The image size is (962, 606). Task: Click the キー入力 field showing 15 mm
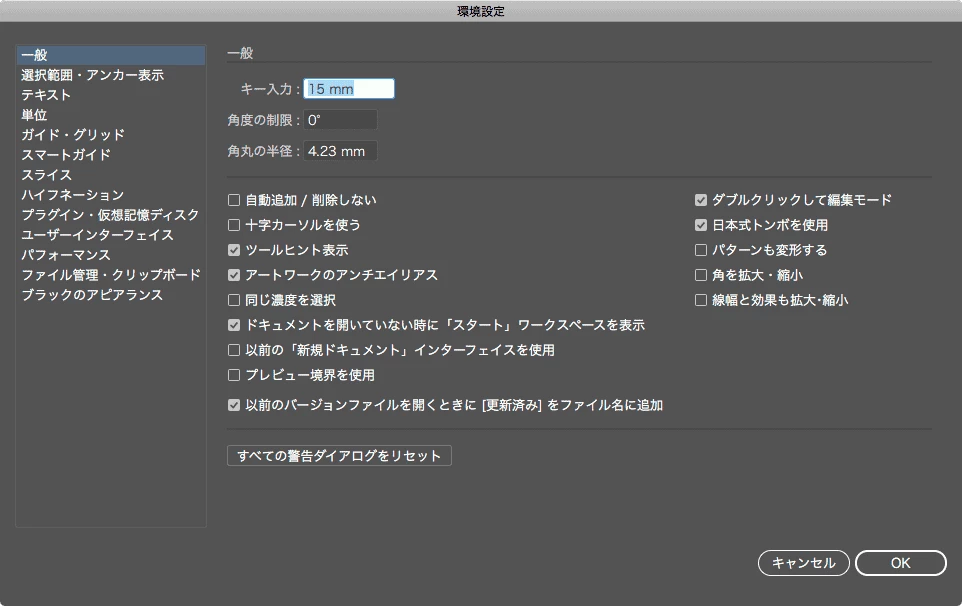pos(349,89)
